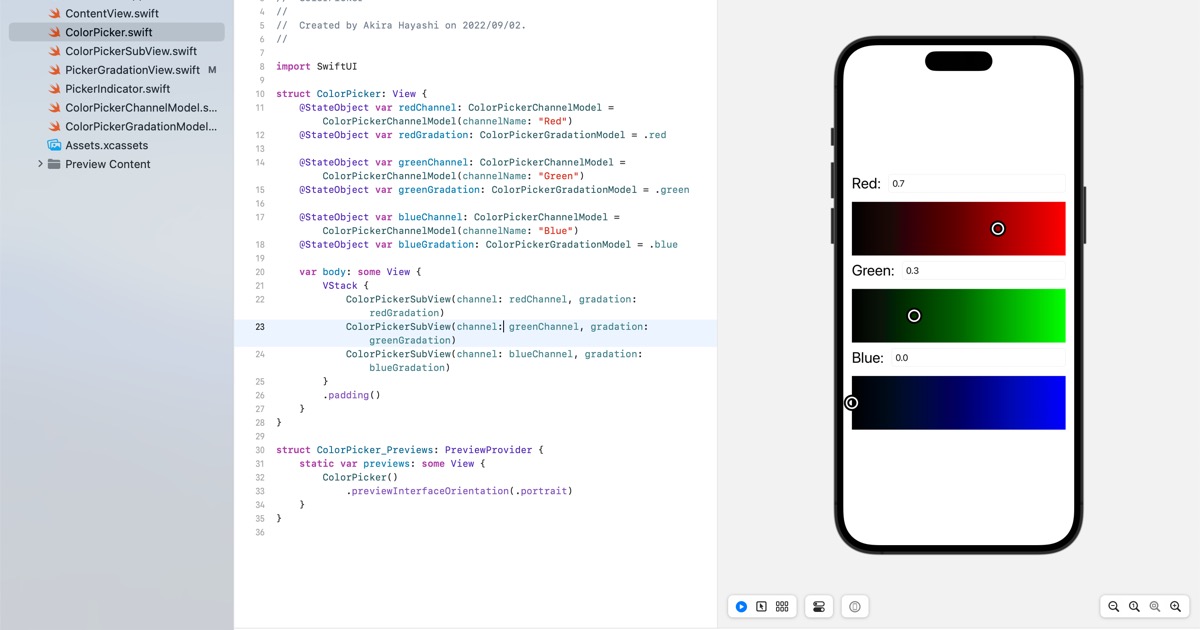Click the 'Red:' label in preview
Image resolution: width=1200 pixels, height=630 pixels.
pos(866,184)
